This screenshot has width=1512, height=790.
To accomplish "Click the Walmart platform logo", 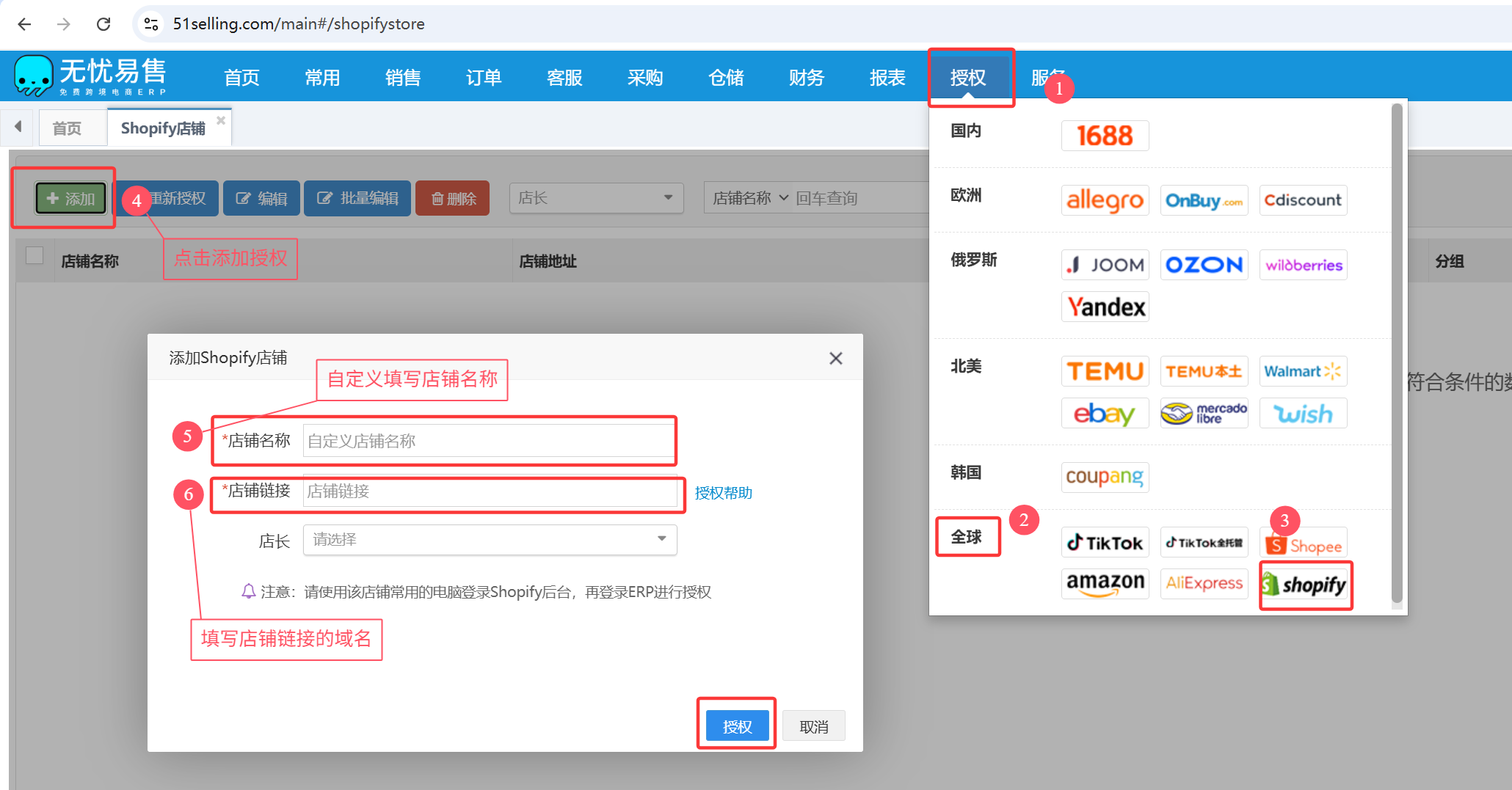I will (x=1303, y=371).
